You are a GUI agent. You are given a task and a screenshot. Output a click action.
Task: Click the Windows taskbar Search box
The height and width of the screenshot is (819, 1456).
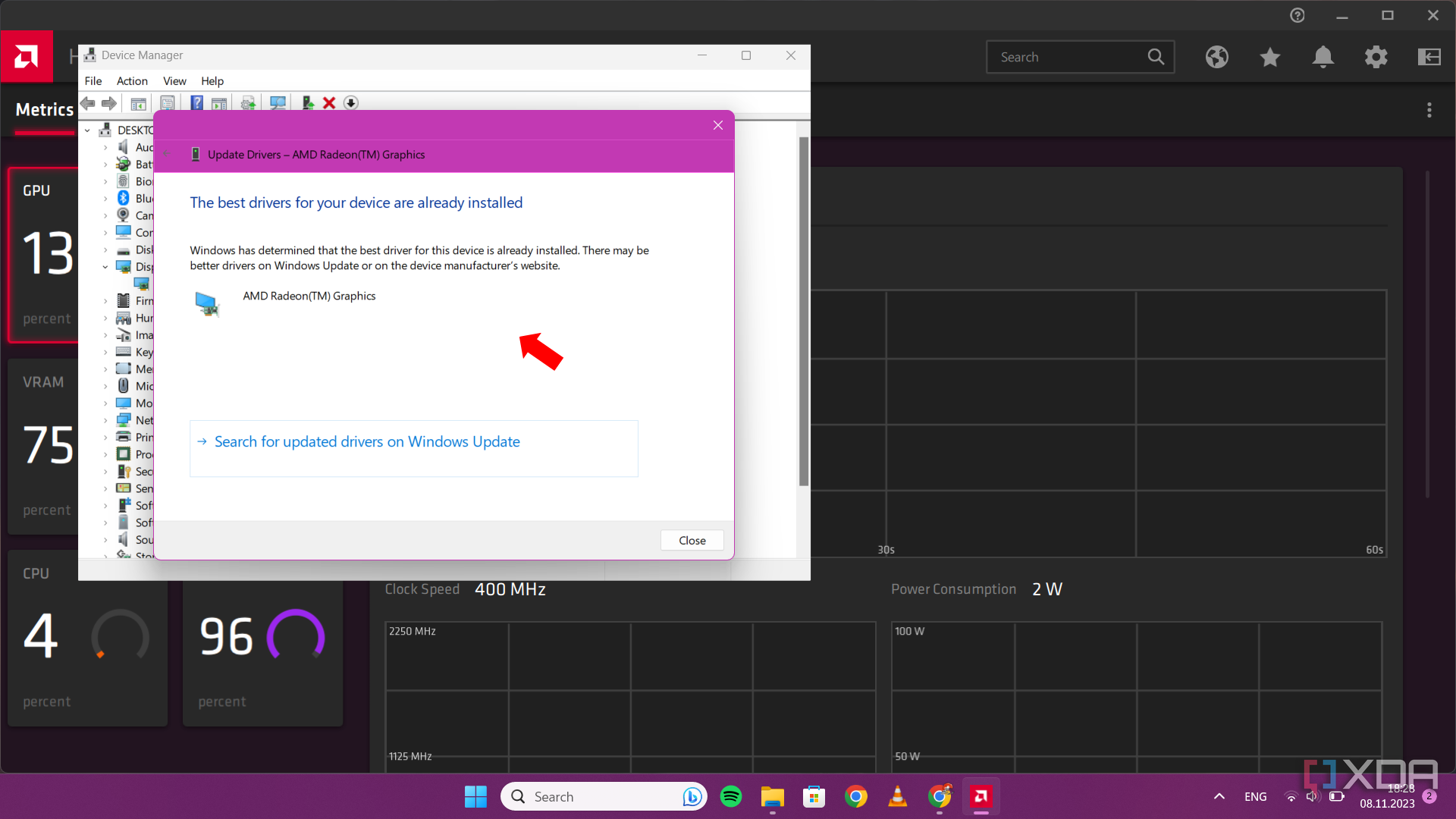click(x=603, y=796)
